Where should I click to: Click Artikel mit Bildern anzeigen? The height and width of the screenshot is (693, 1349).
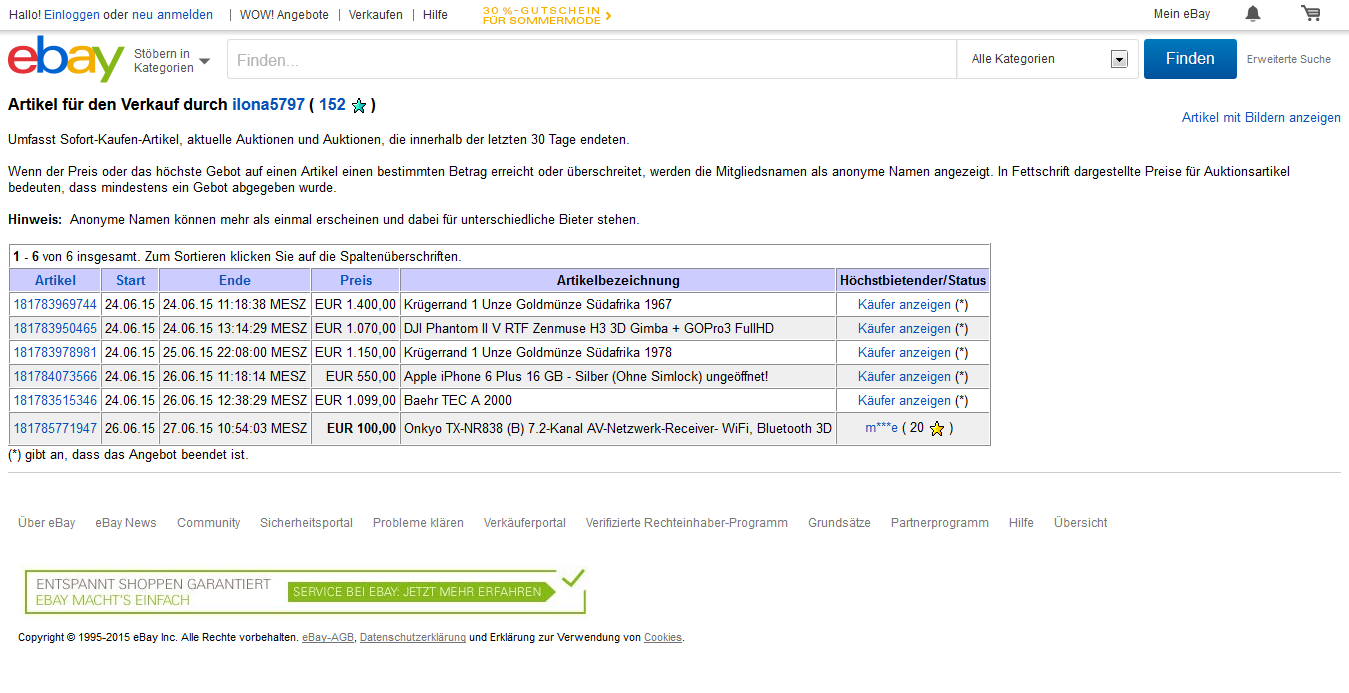coord(1261,118)
